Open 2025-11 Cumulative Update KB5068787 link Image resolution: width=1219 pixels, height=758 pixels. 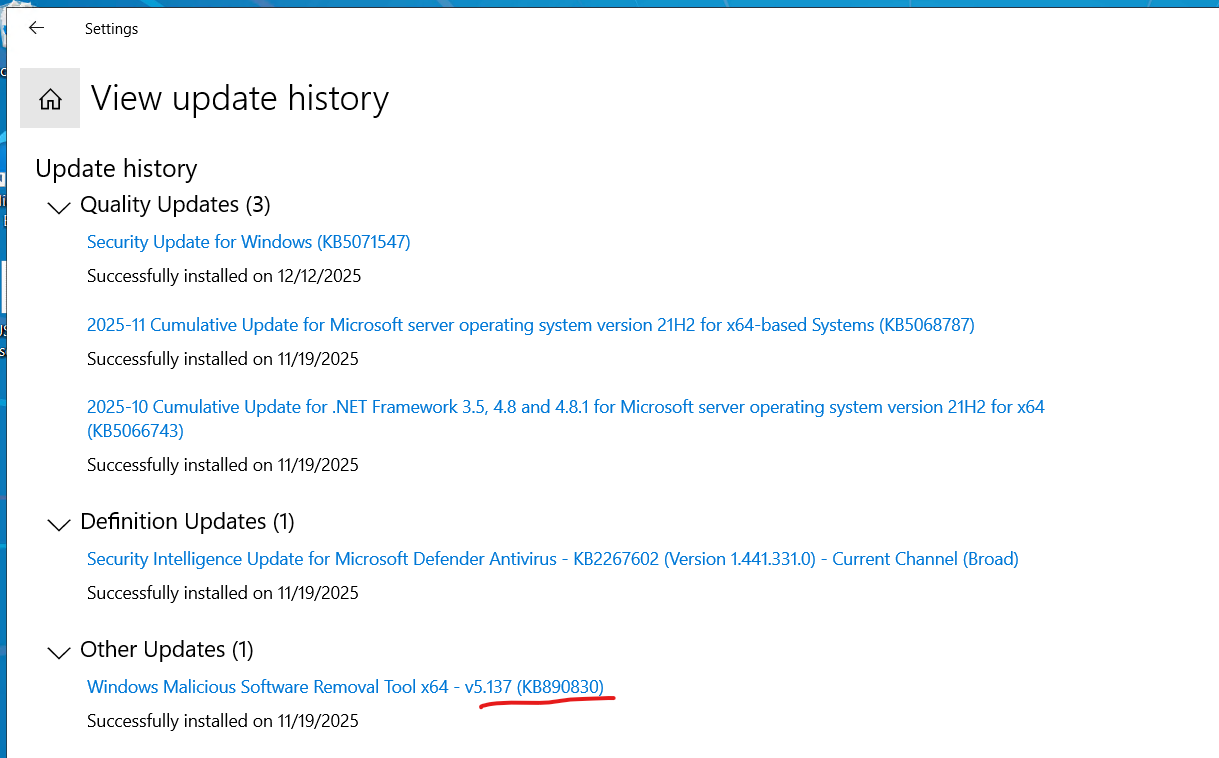(531, 325)
